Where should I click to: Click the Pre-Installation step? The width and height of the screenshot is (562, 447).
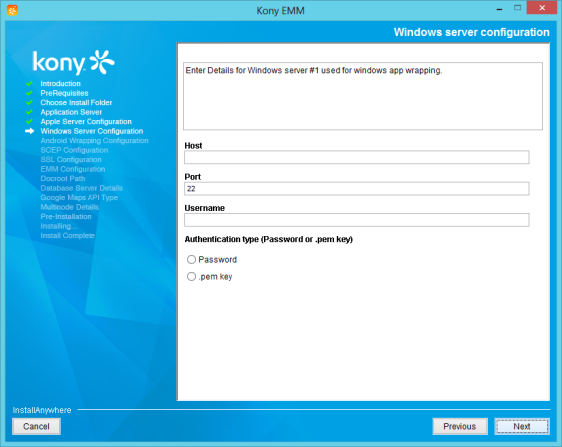pyautogui.click(x=66, y=217)
